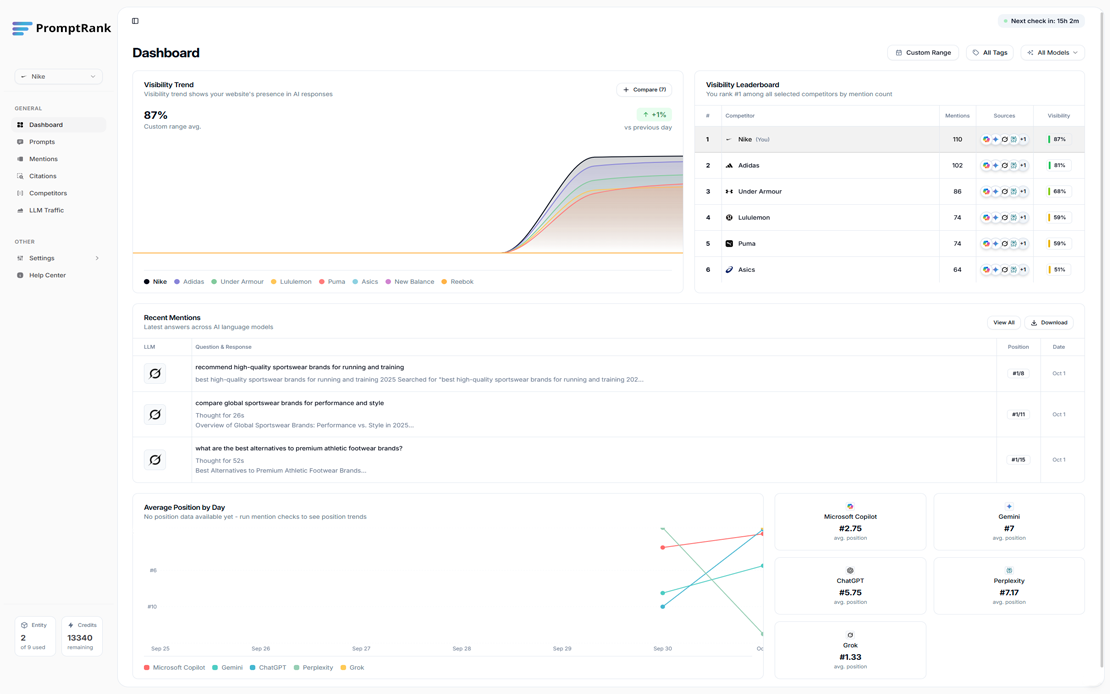Screen dimensions: 1110x694
Task: Click View All recent mentions
Action: click(1003, 323)
